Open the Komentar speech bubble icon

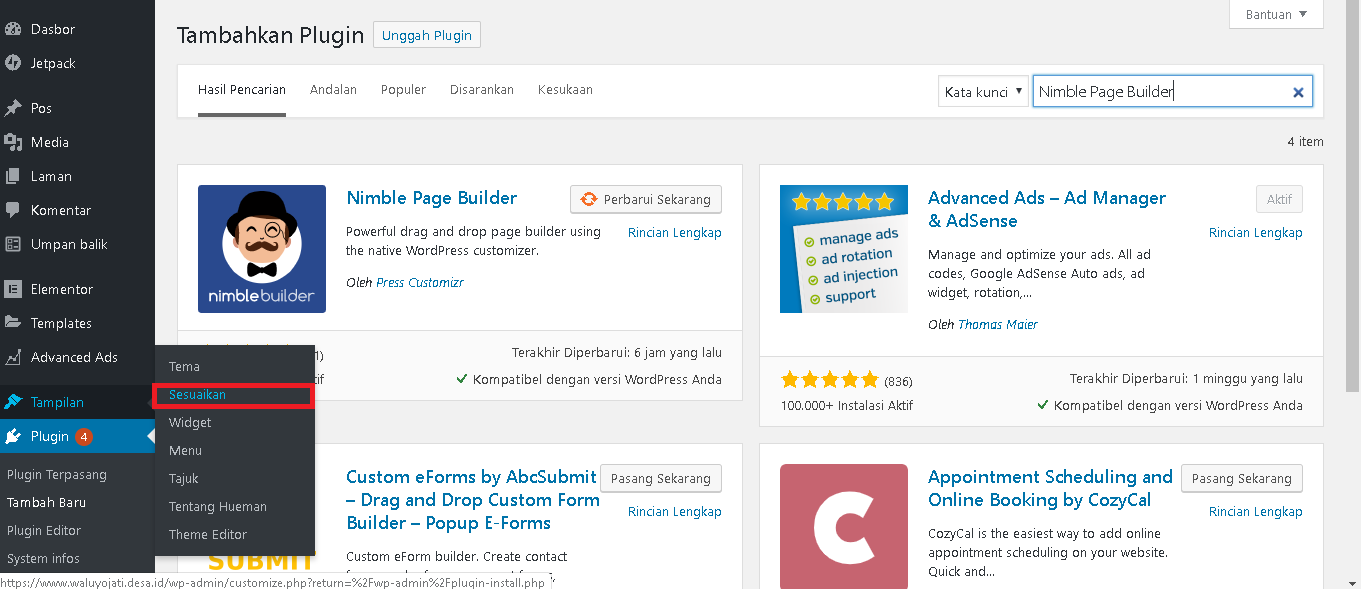13,210
